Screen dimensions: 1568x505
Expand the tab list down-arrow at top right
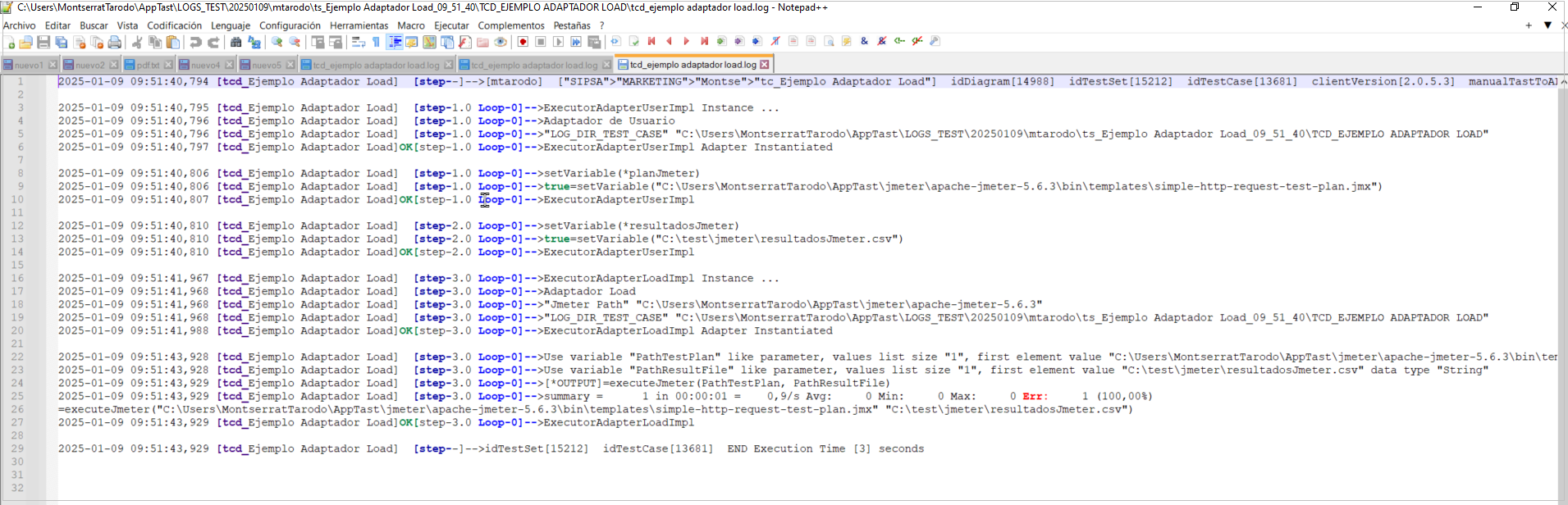1547,25
